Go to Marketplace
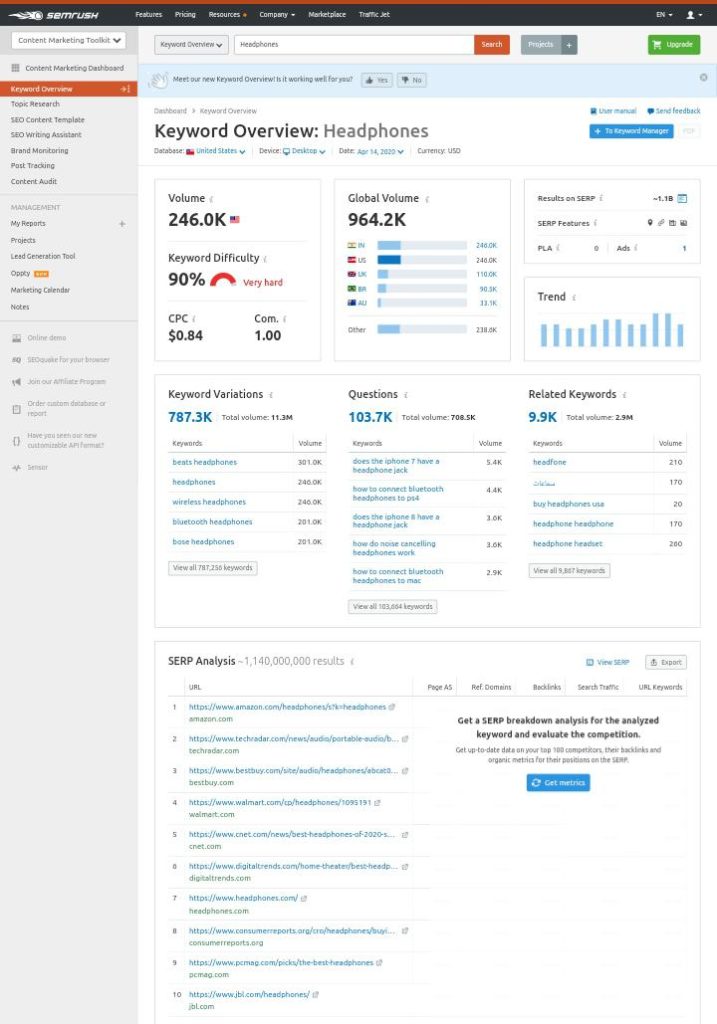 click(327, 14)
